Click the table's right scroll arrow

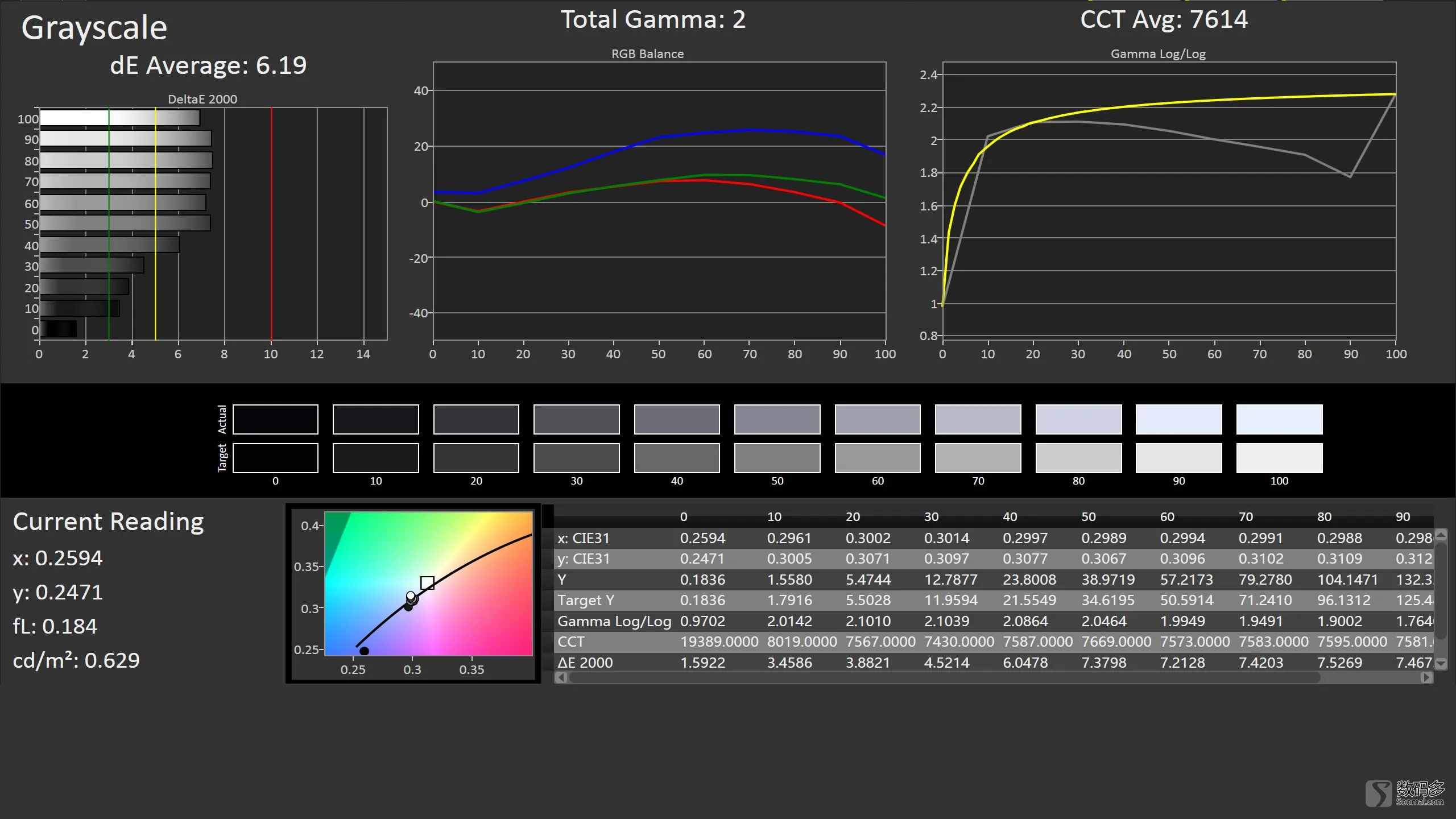coord(1426,677)
